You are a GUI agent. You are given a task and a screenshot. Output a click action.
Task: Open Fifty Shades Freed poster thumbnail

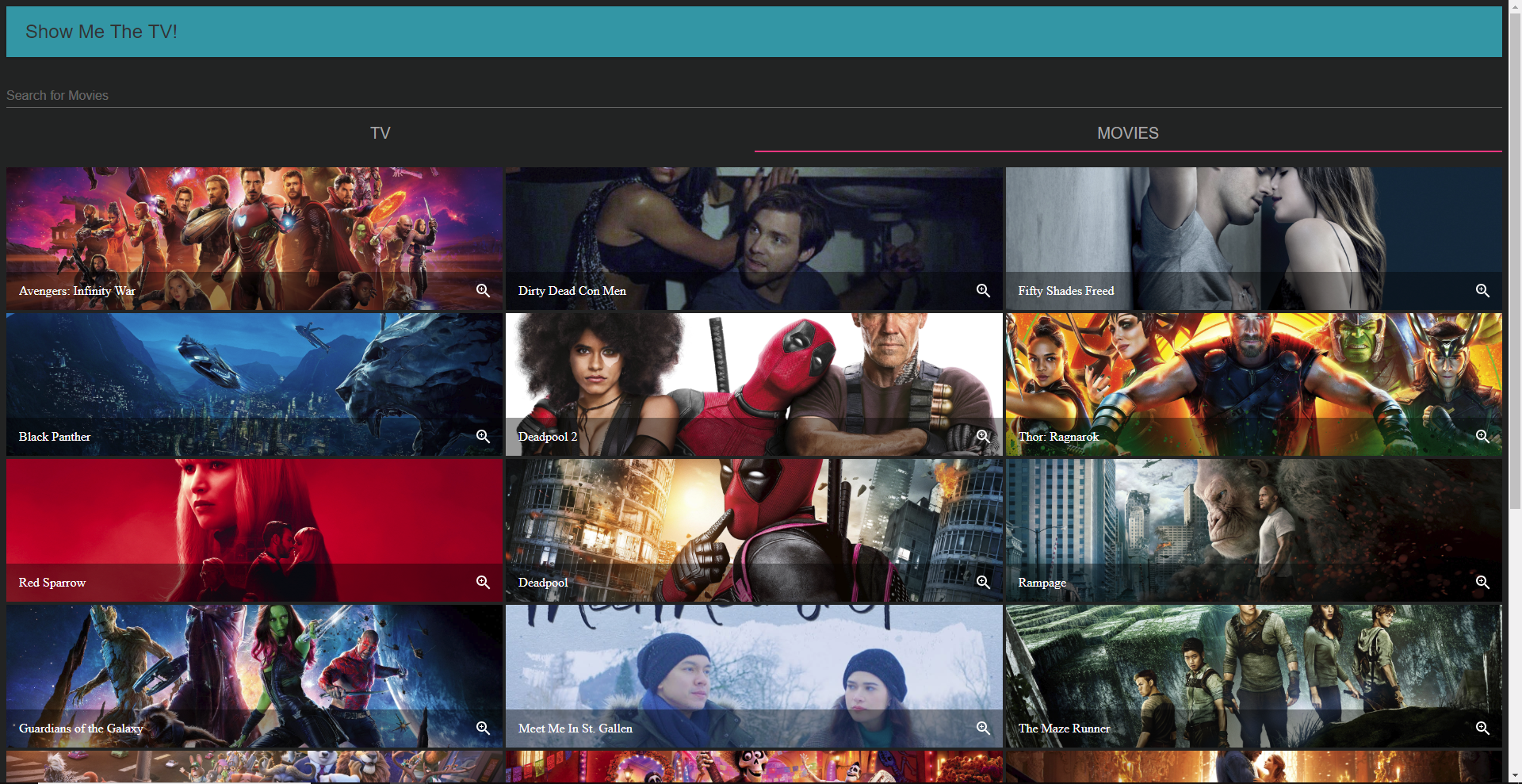click(1254, 239)
